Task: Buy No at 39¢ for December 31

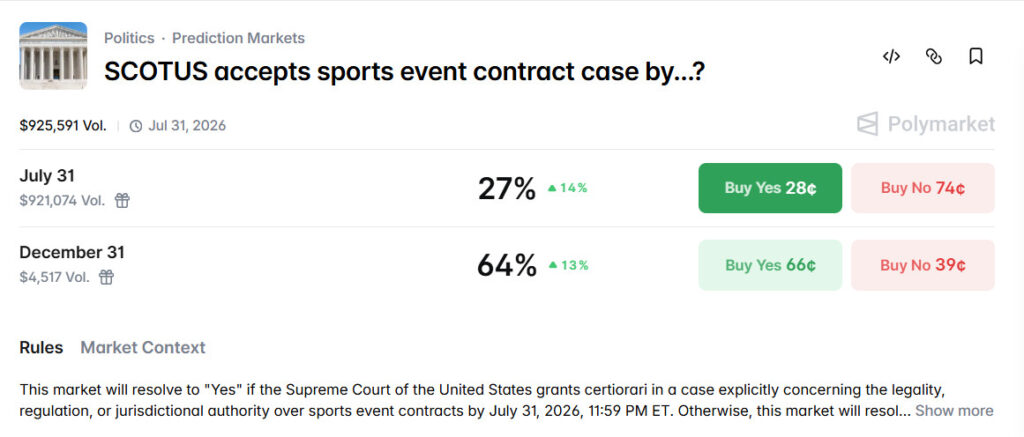Action: tap(922, 265)
